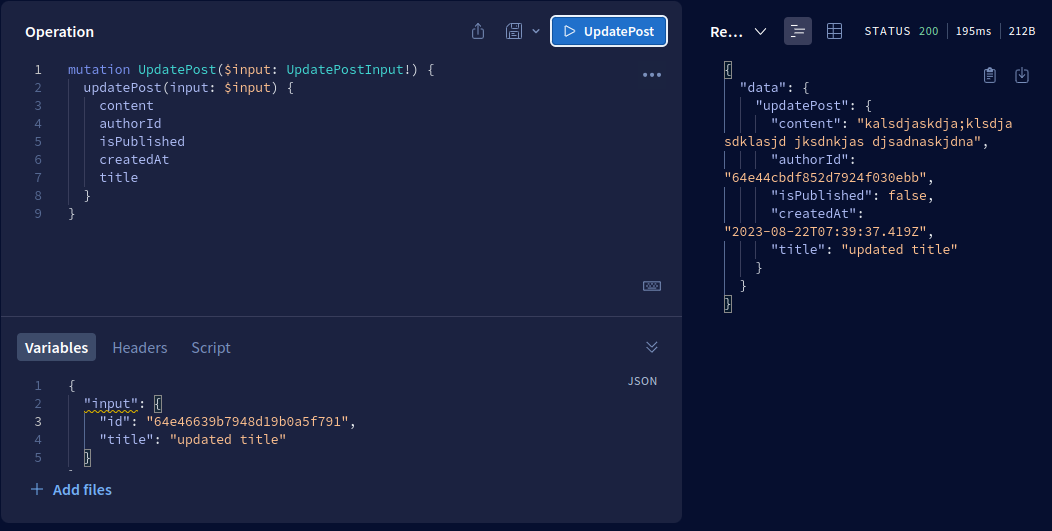Click the save operation disk icon
The height and width of the screenshot is (531, 1052).
pos(514,32)
